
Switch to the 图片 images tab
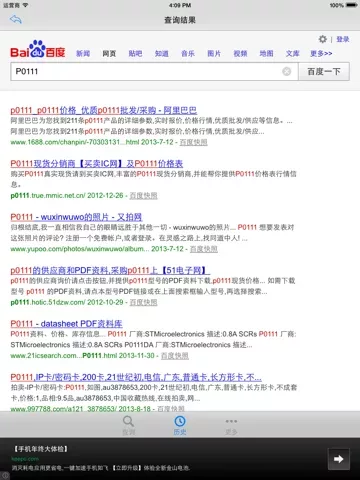214,53
